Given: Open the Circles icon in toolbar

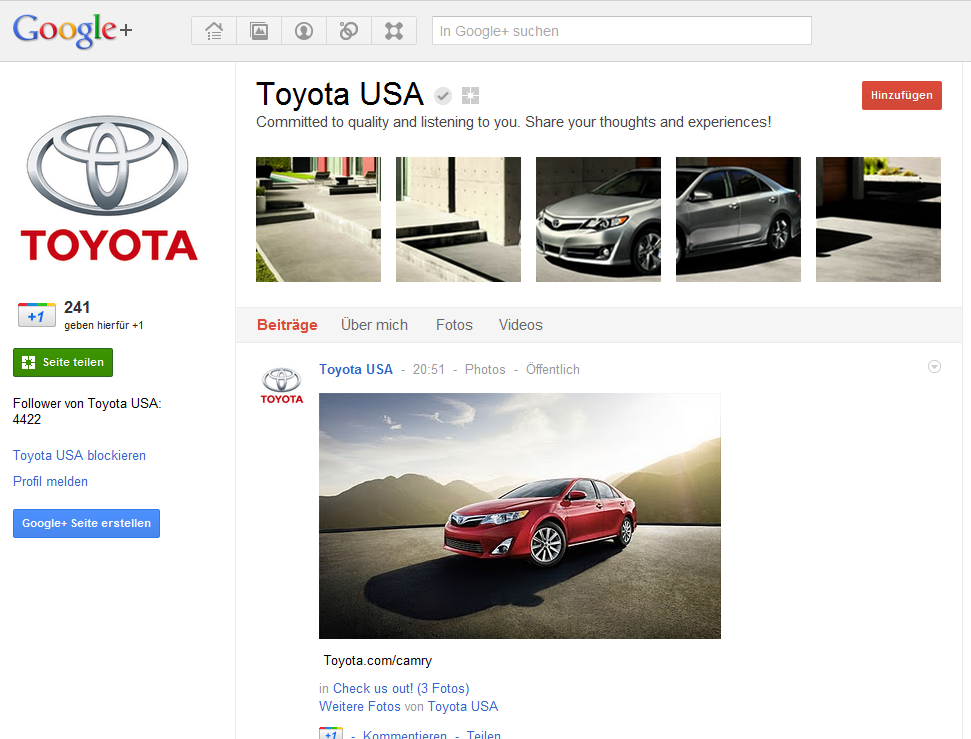Looking at the screenshot, I should [349, 30].
